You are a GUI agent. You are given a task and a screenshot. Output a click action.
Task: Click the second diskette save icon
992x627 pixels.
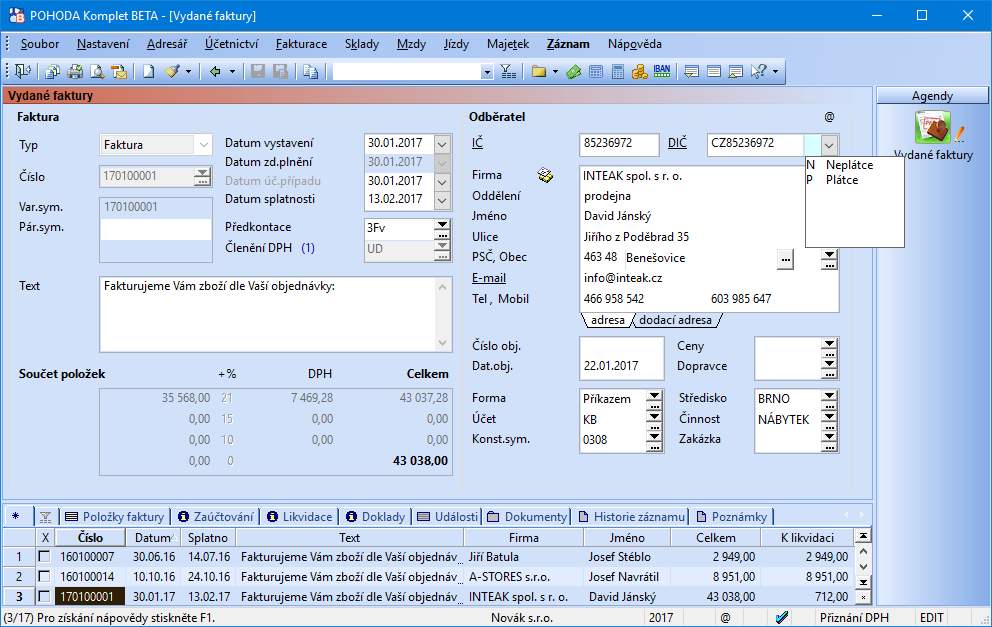tap(280, 71)
